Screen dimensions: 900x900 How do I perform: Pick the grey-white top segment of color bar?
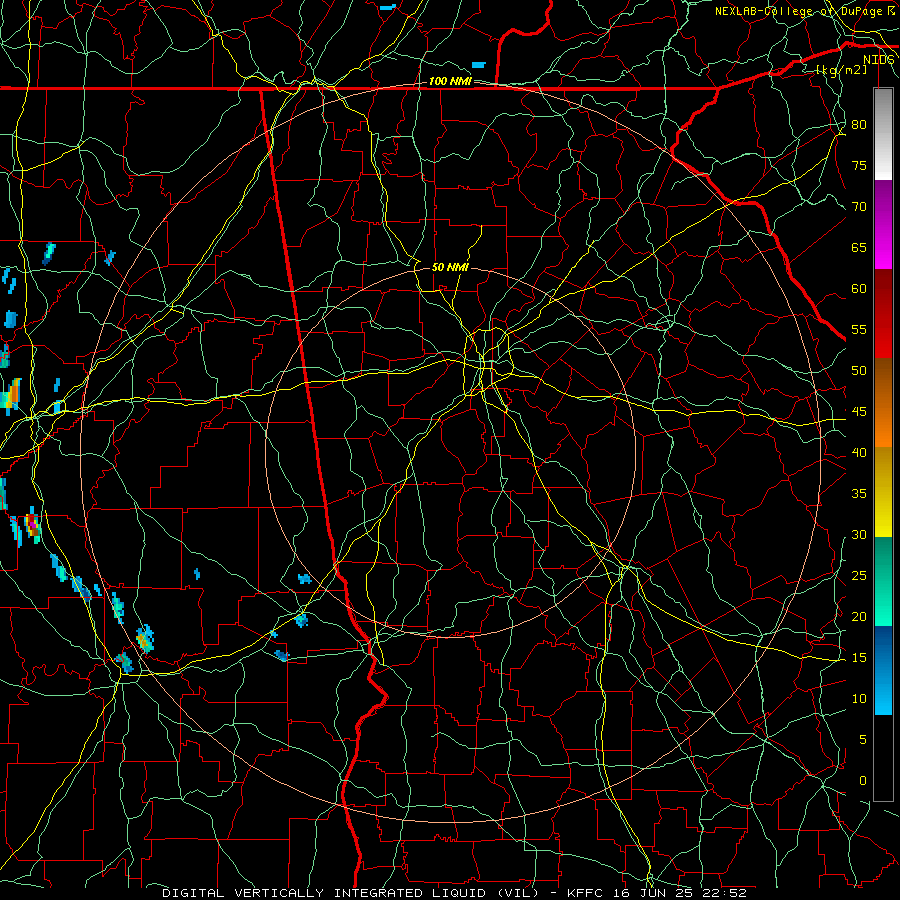pos(883,134)
